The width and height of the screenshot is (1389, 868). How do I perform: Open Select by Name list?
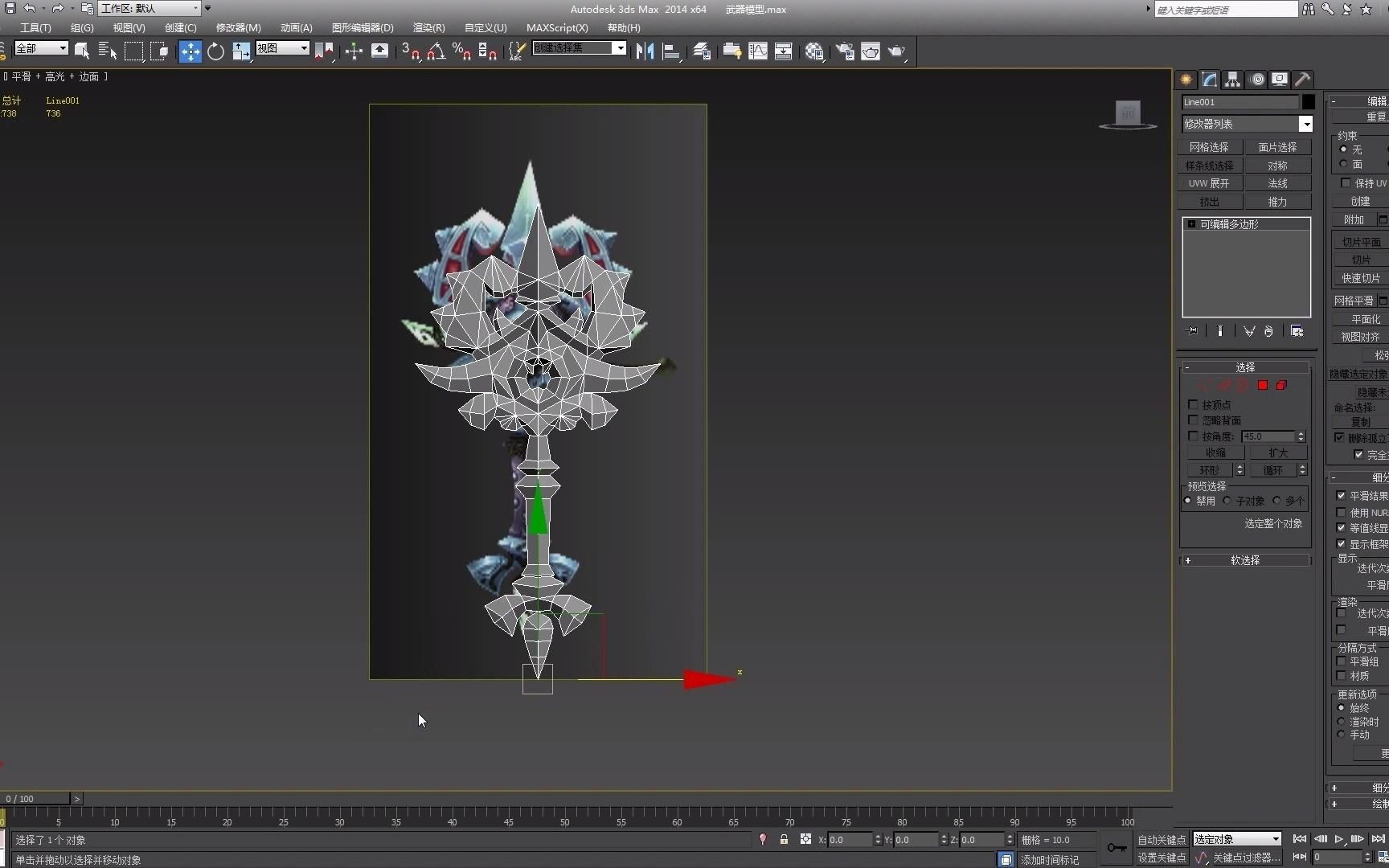[108, 51]
